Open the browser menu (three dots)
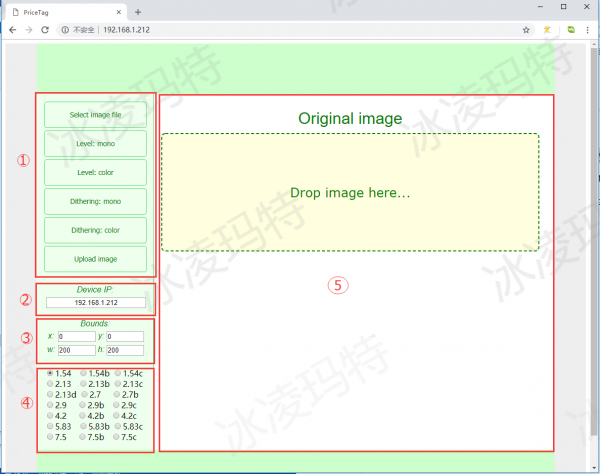 (x=589, y=30)
